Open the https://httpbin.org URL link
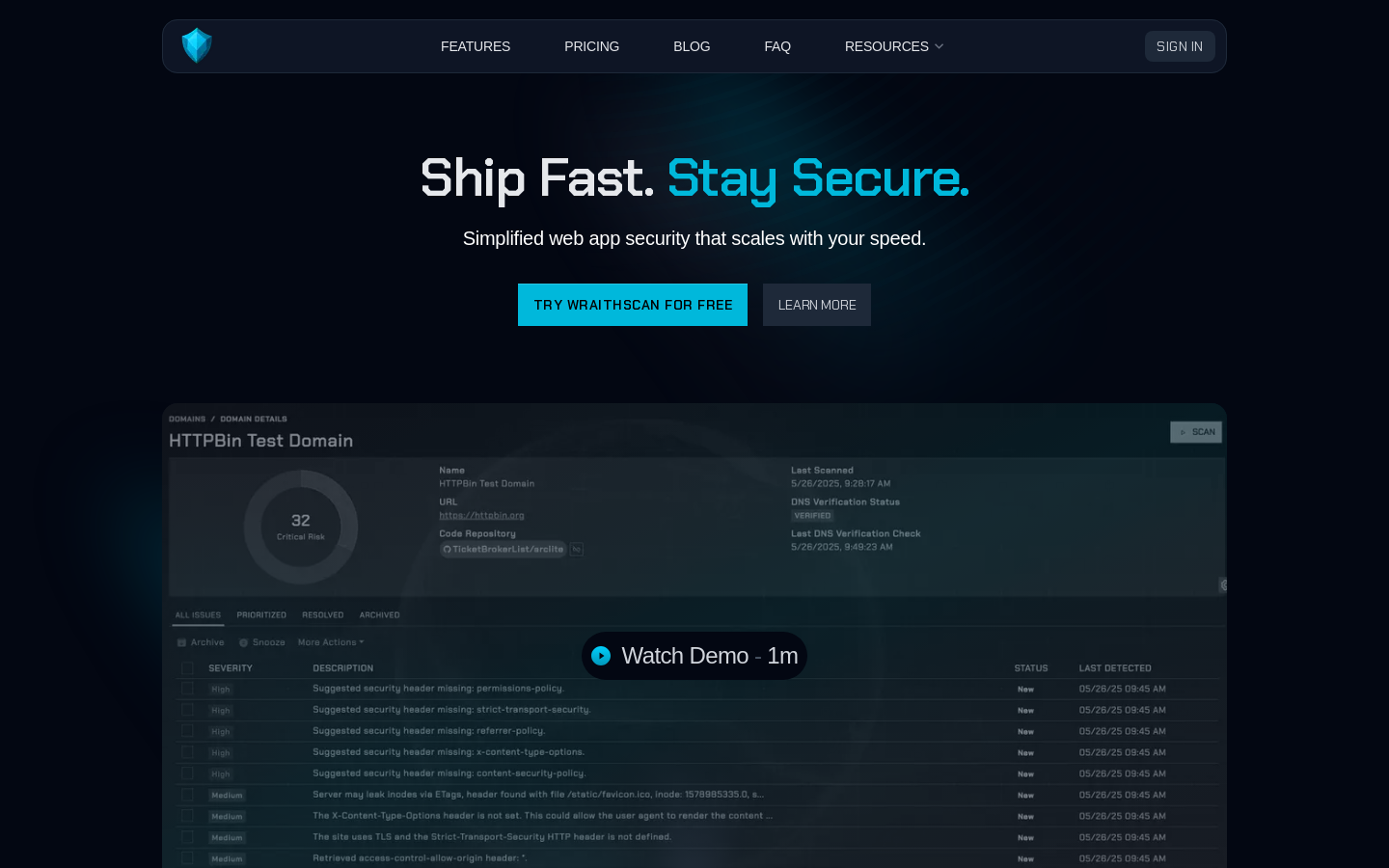 [481, 515]
